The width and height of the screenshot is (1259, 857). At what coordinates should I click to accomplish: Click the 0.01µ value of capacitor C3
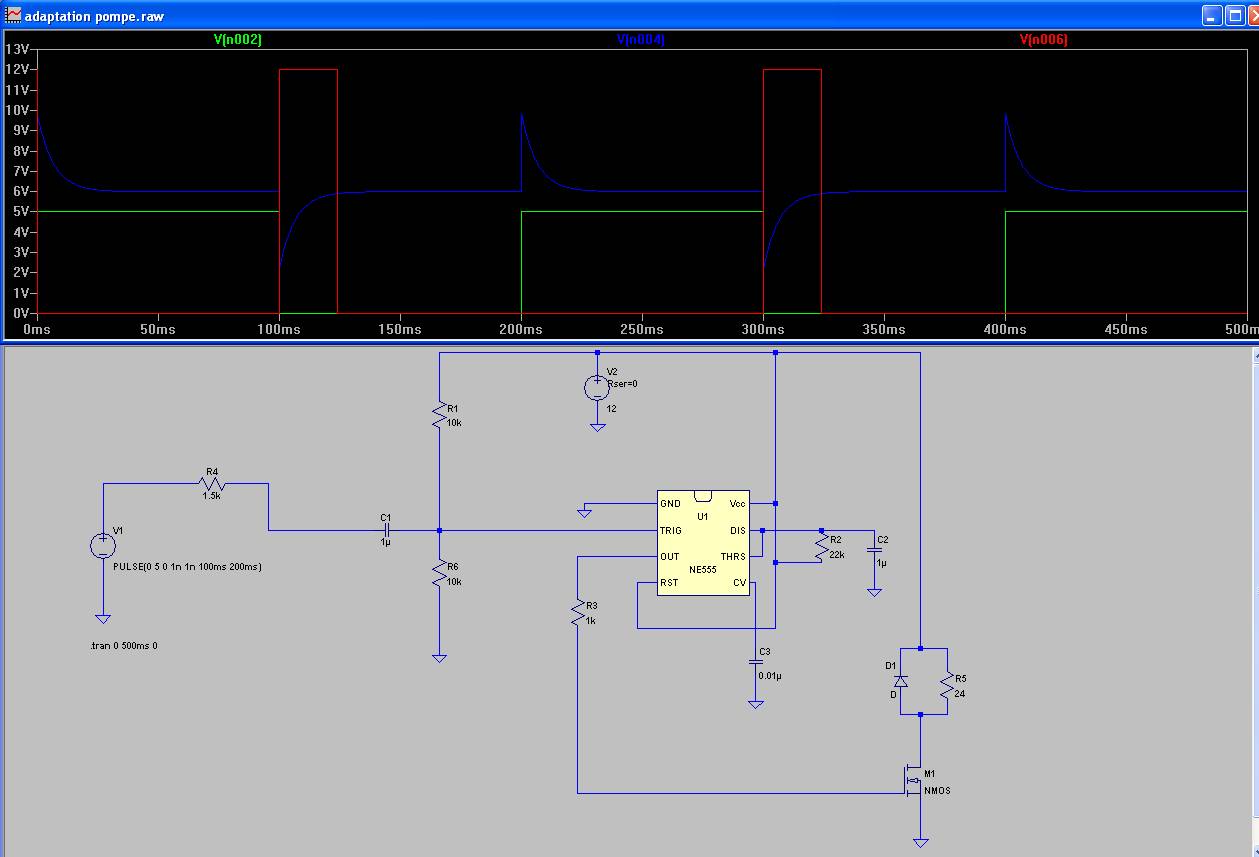click(770, 676)
